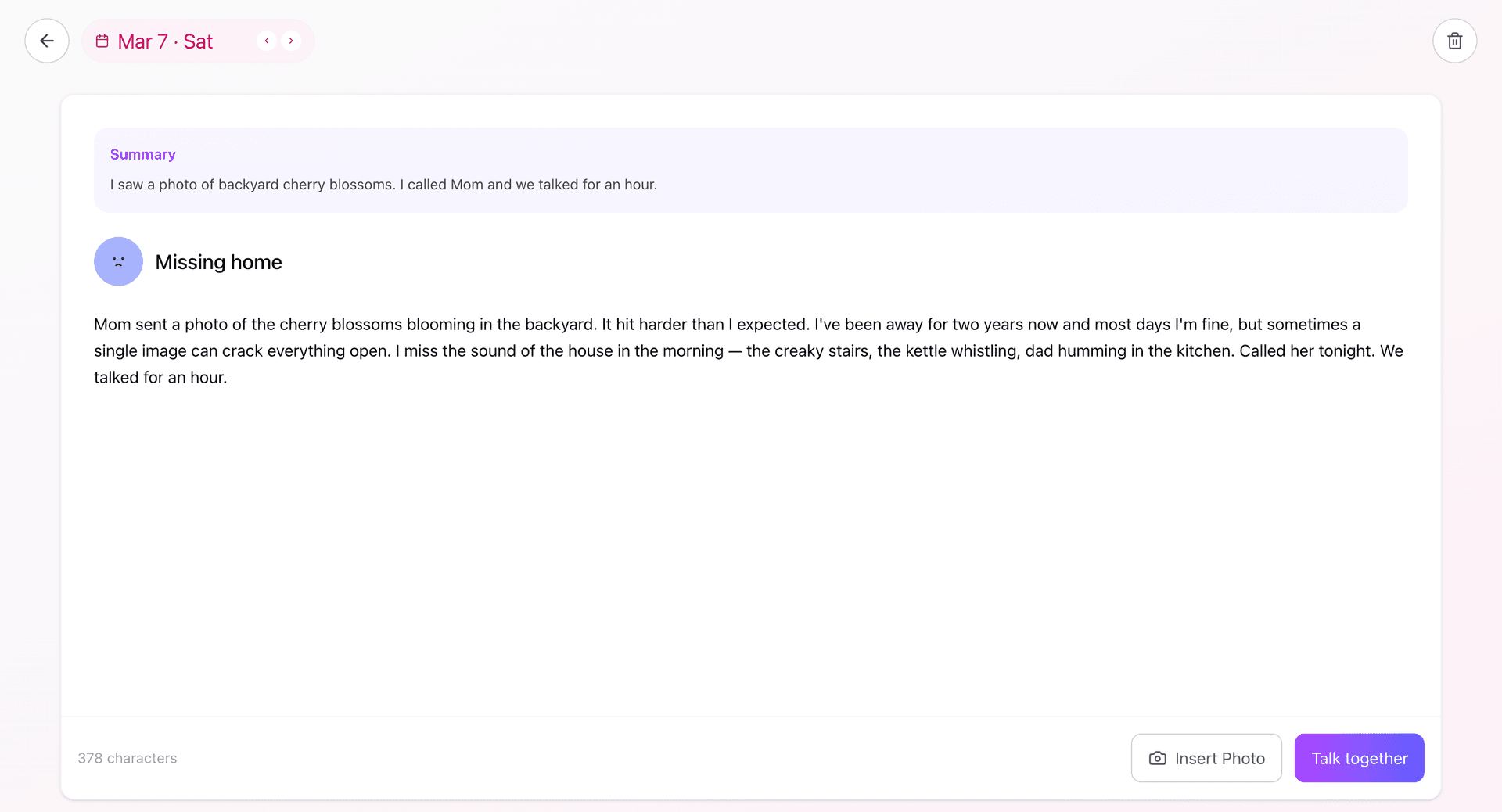Place cursor on final line "talked for an hour."
1502x812 pixels.
click(x=160, y=377)
